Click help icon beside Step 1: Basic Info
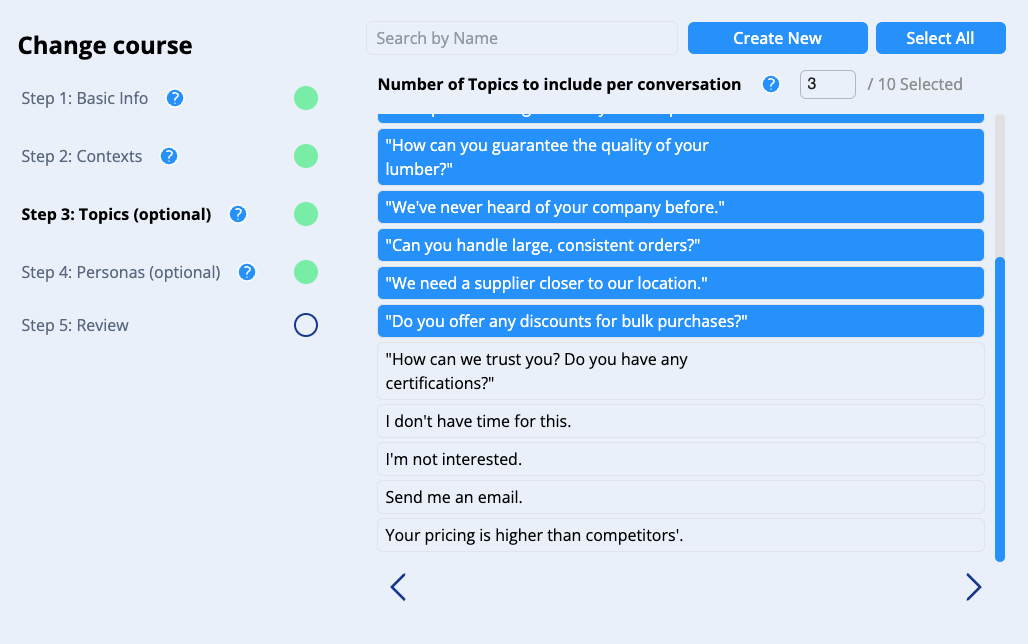 pyautogui.click(x=175, y=98)
